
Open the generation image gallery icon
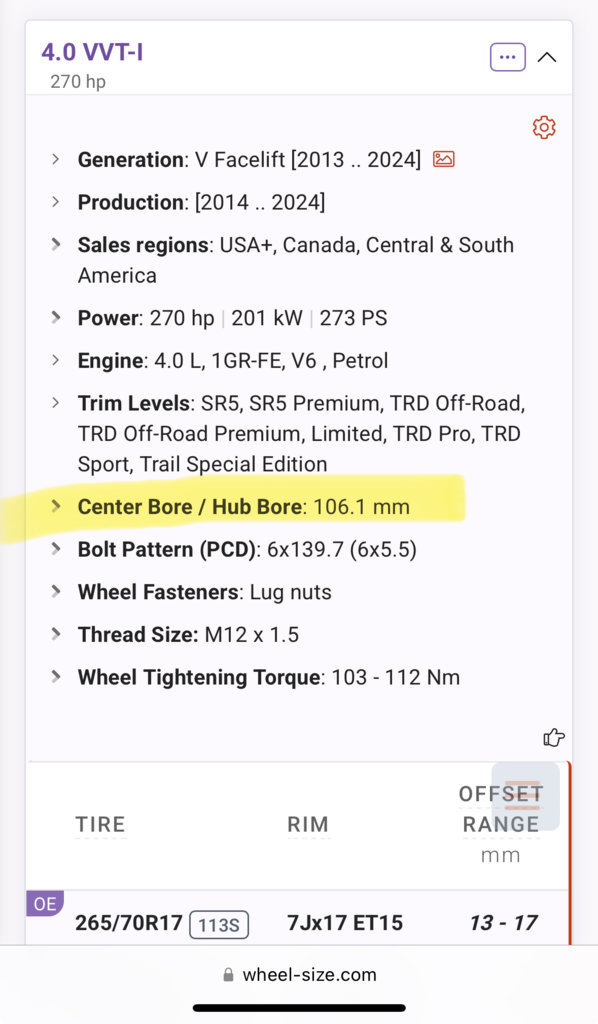[444, 159]
